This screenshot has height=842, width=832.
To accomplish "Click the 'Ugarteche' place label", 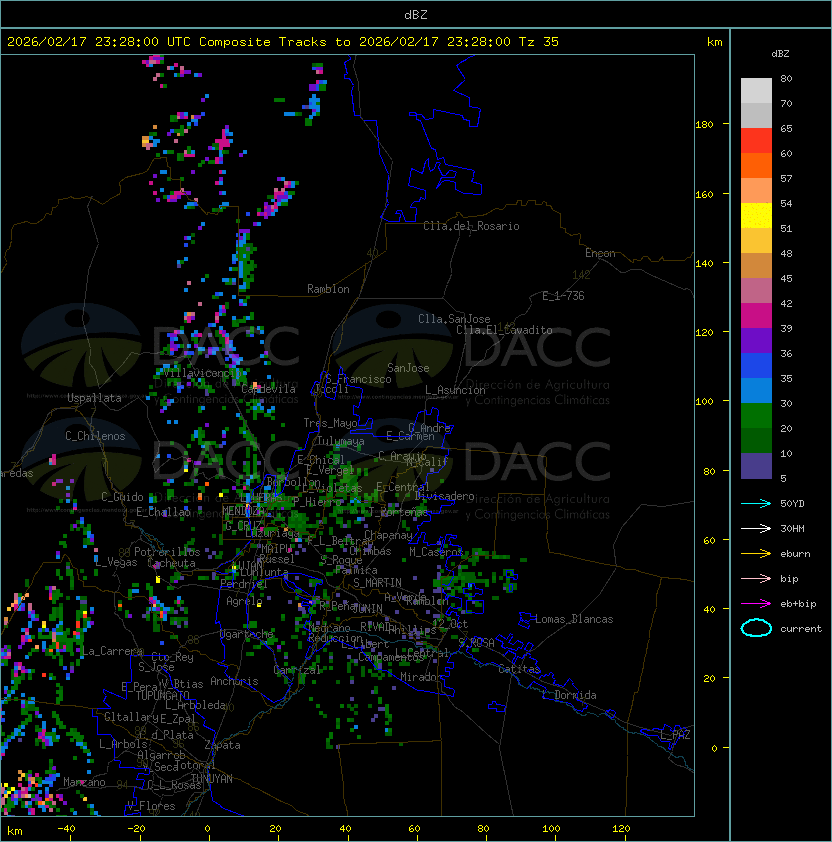I will (x=247, y=634).
